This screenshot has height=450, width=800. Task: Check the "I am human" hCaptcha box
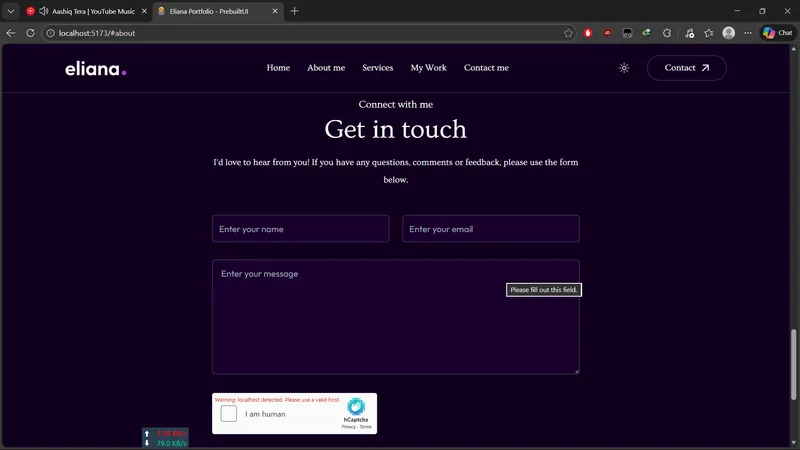pos(229,414)
